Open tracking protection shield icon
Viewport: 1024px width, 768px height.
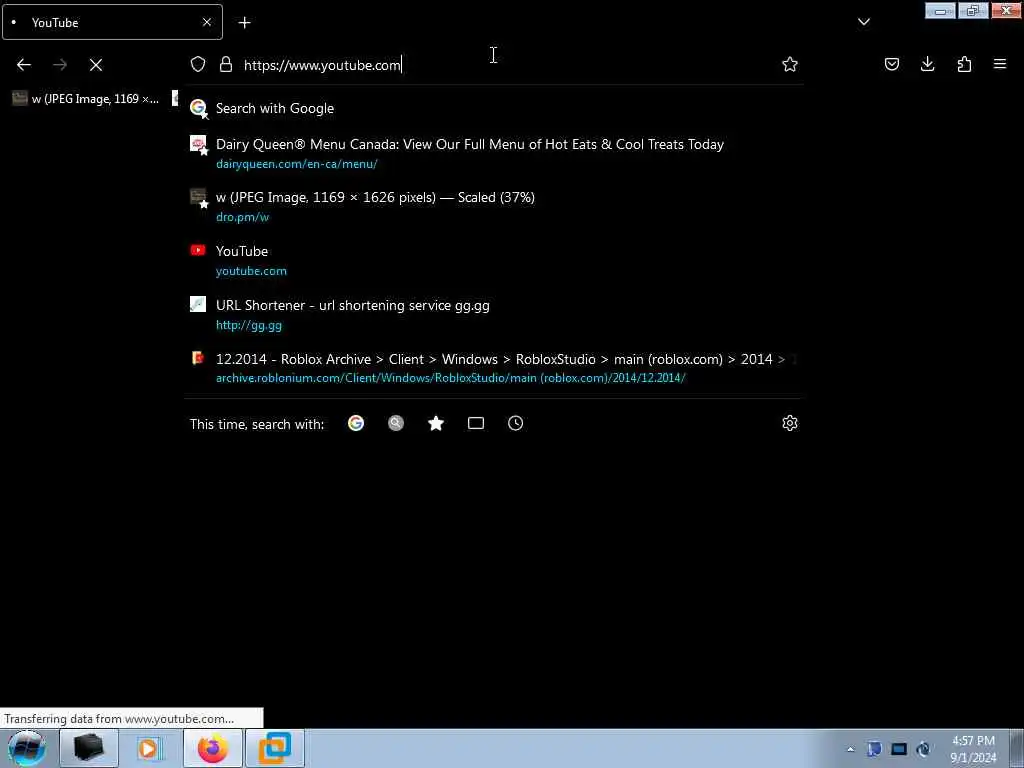[x=198, y=64]
